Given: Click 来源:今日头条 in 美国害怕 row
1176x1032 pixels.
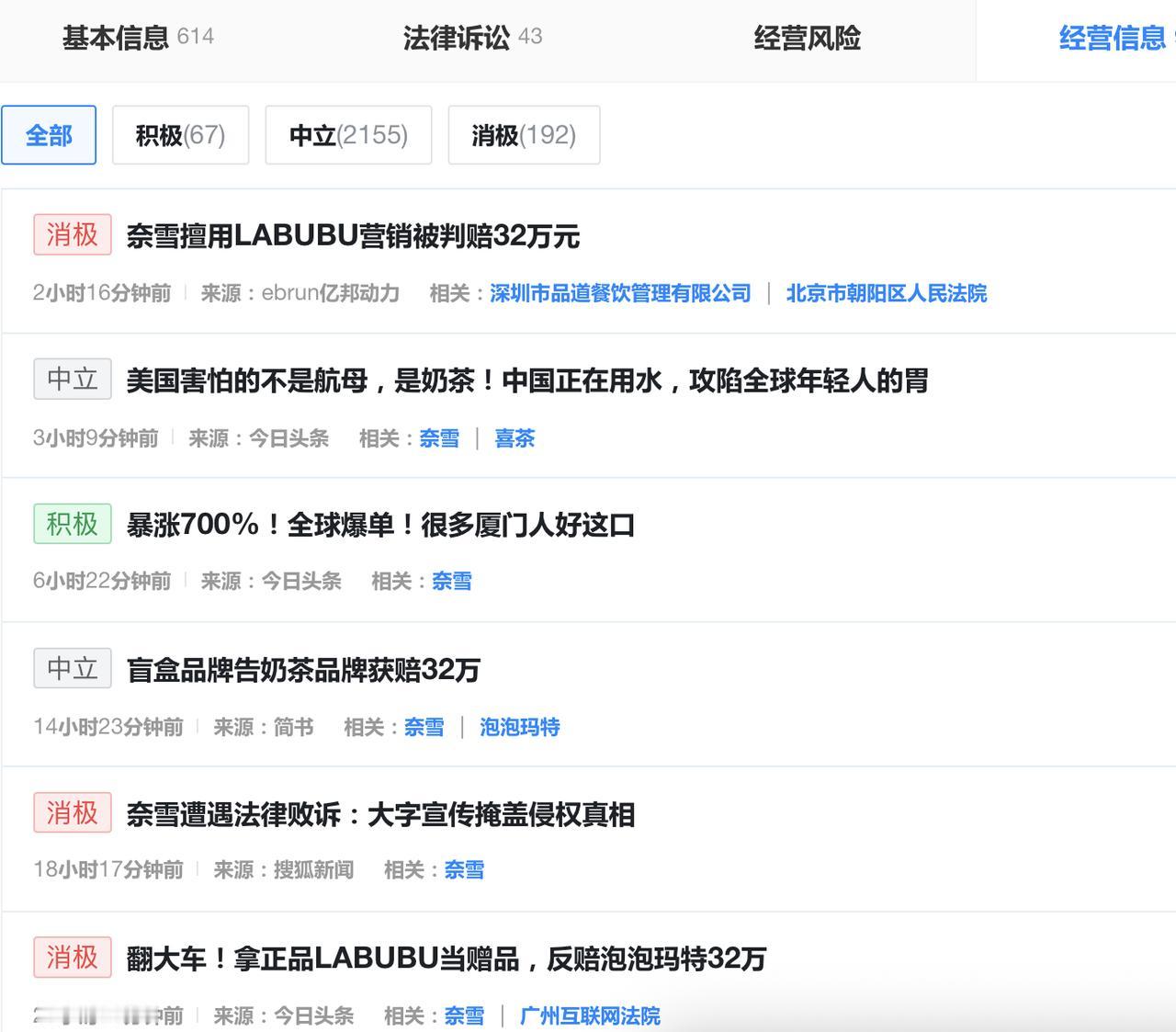Looking at the screenshot, I should (259, 438).
